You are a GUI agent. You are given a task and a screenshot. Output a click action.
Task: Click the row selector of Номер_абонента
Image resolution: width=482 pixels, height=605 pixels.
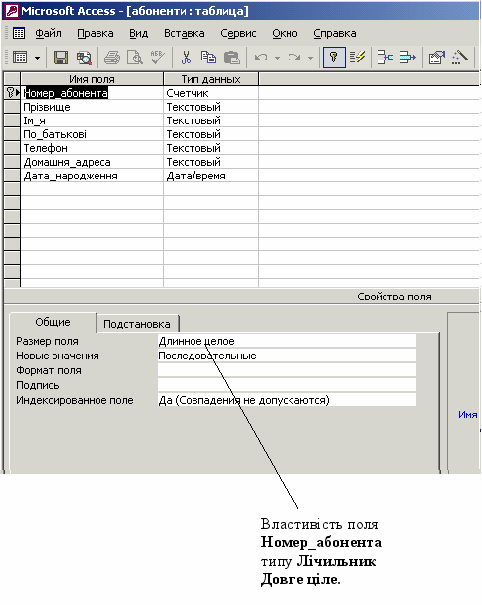coord(12,93)
